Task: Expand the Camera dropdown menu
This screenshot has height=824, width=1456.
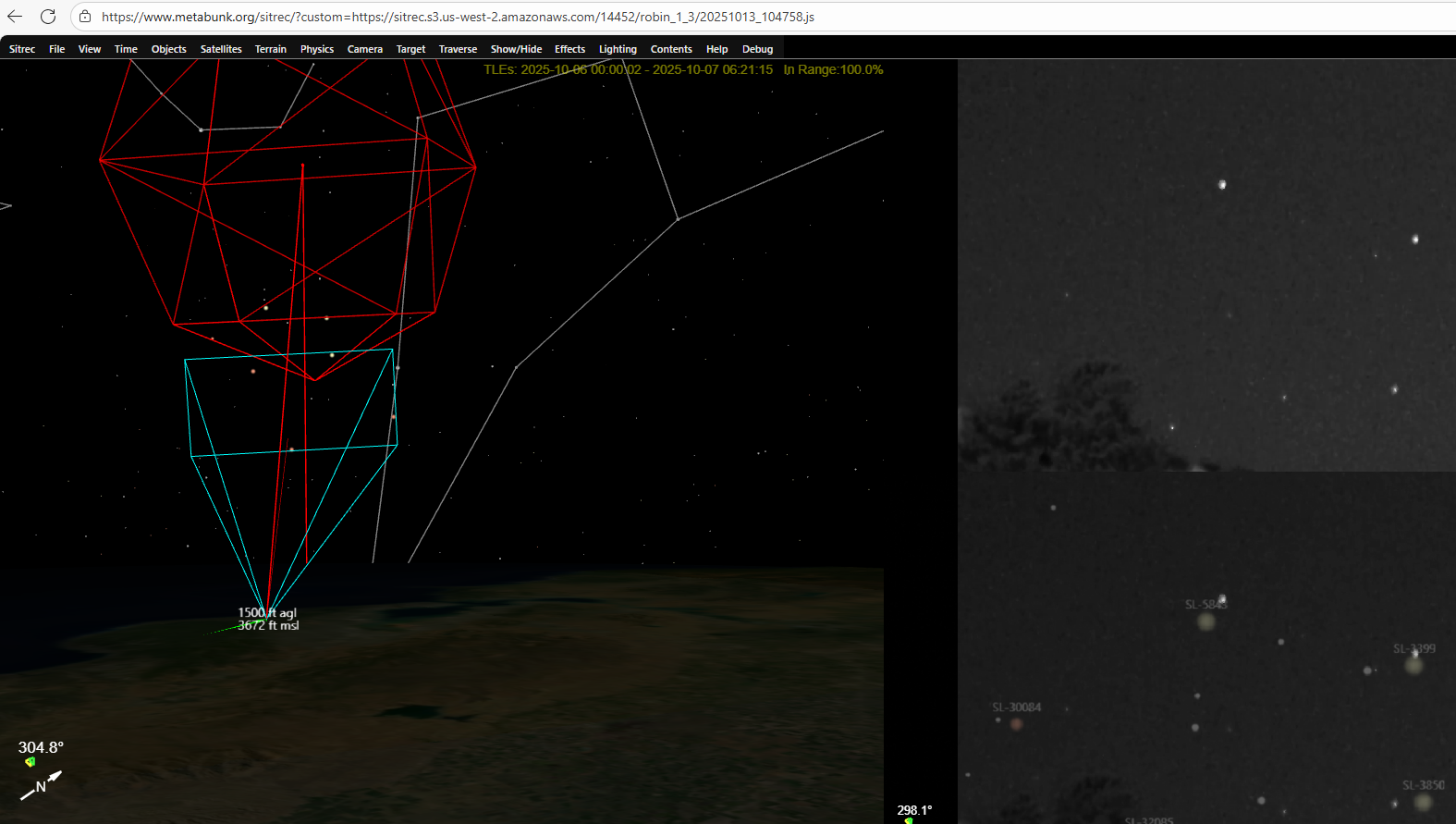Action: (364, 49)
